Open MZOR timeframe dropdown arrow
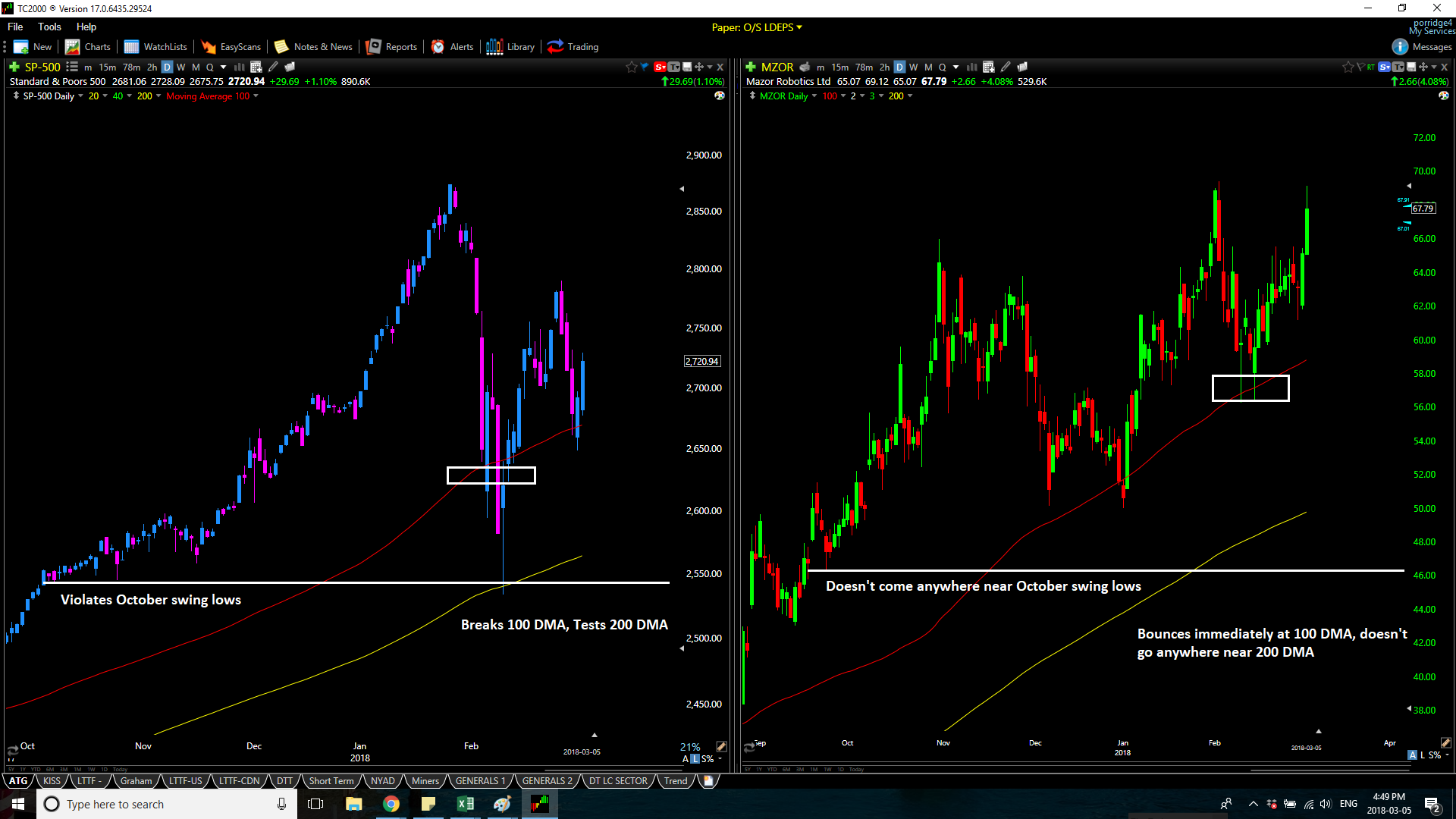1456x819 pixels. (x=955, y=67)
